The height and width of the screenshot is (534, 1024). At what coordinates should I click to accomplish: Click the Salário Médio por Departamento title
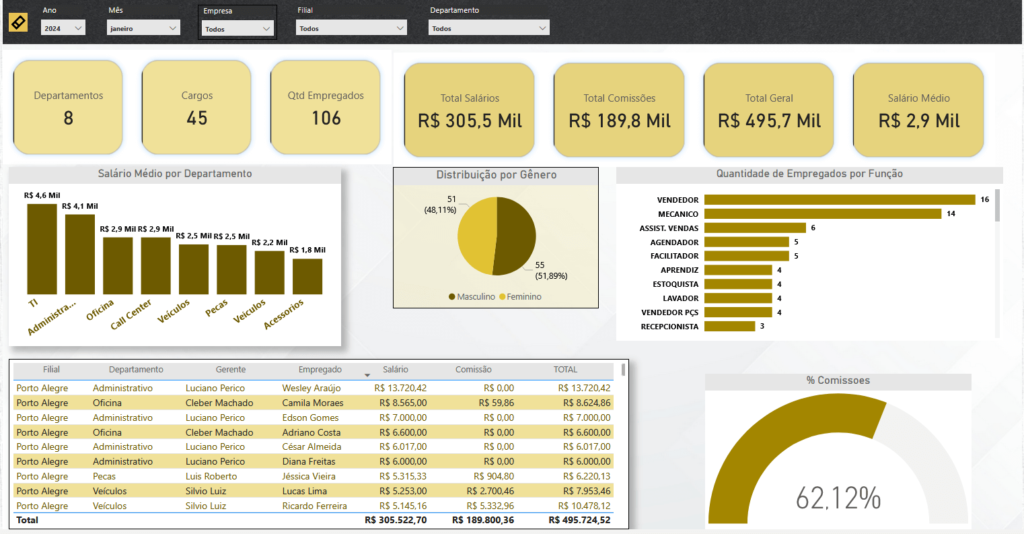[174, 174]
